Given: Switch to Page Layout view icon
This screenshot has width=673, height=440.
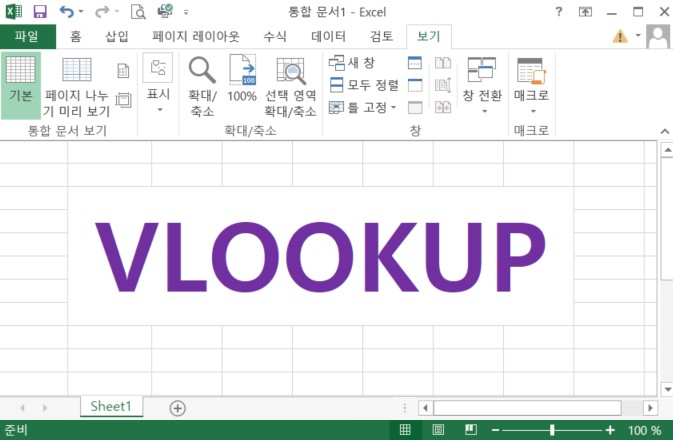Looking at the screenshot, I should tap(123, 71).
